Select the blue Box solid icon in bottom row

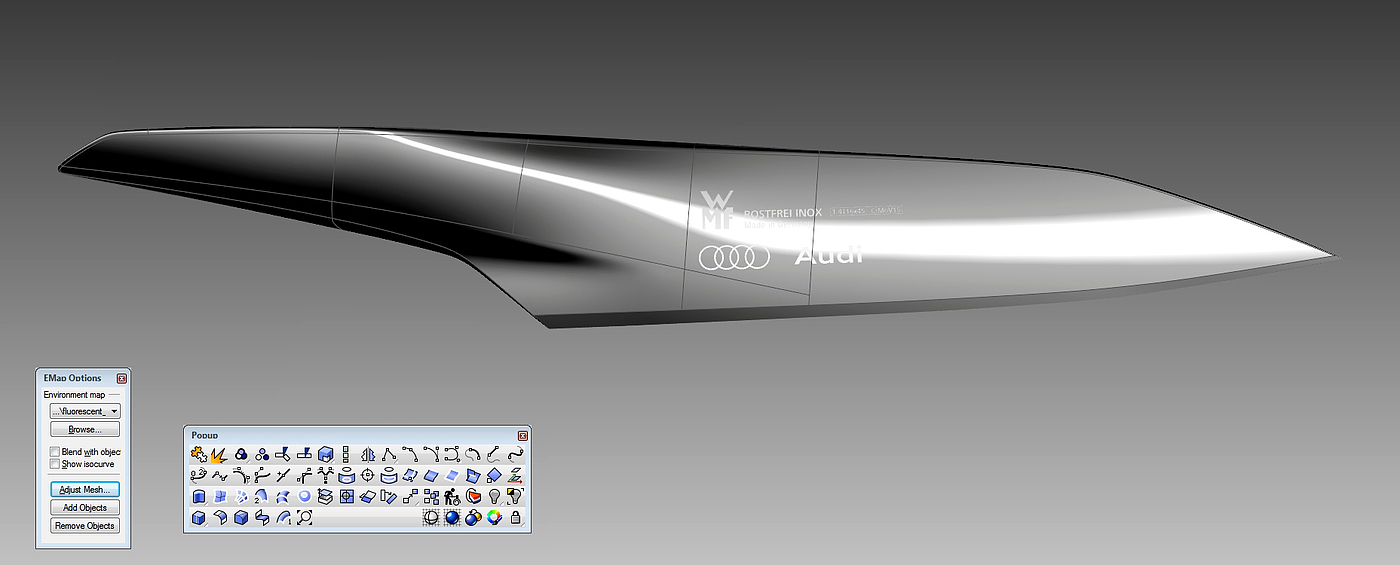(199, 518)
